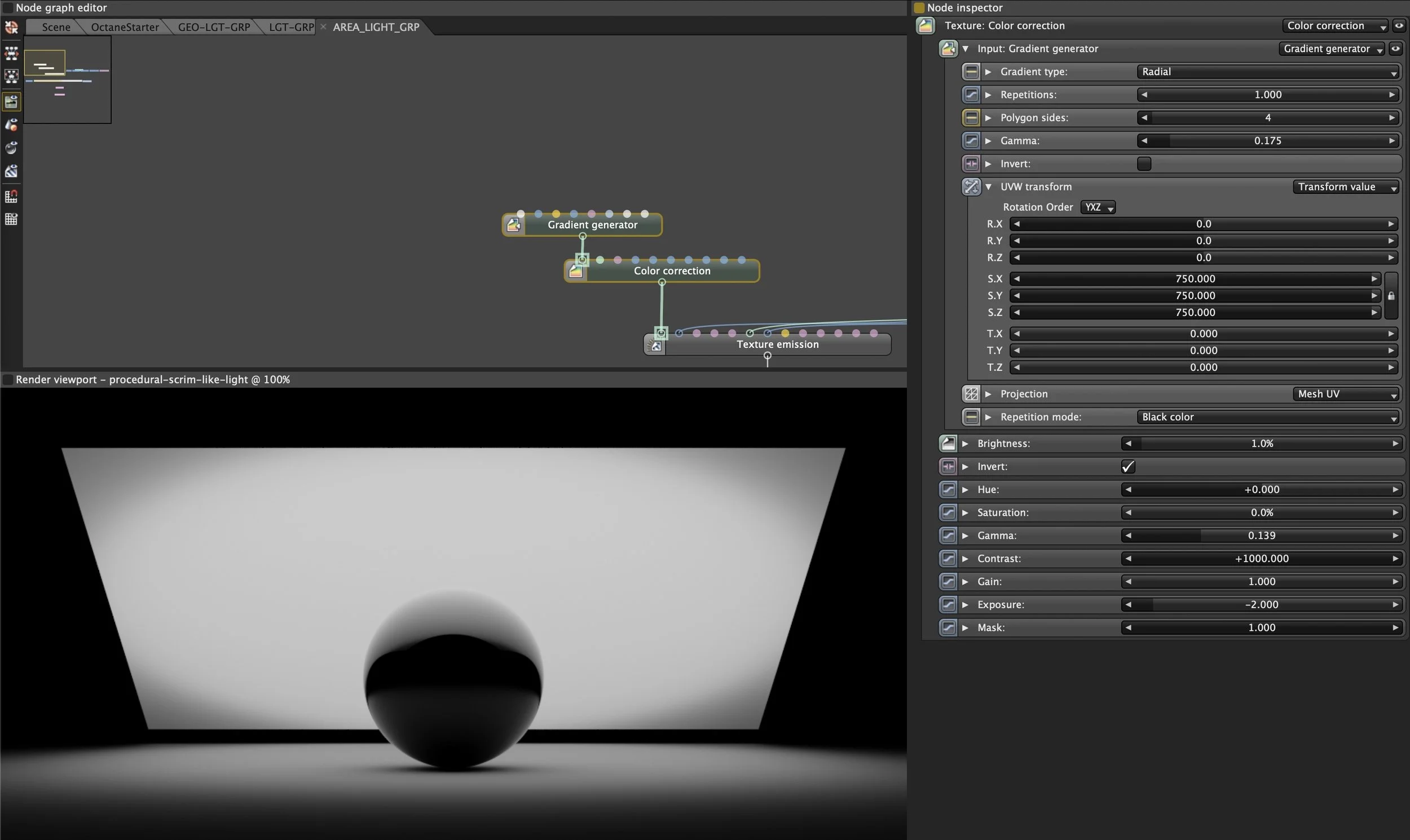
Task: Switch to the GEO-LGT-GRP tab
Action: click(x=214, y=27)
